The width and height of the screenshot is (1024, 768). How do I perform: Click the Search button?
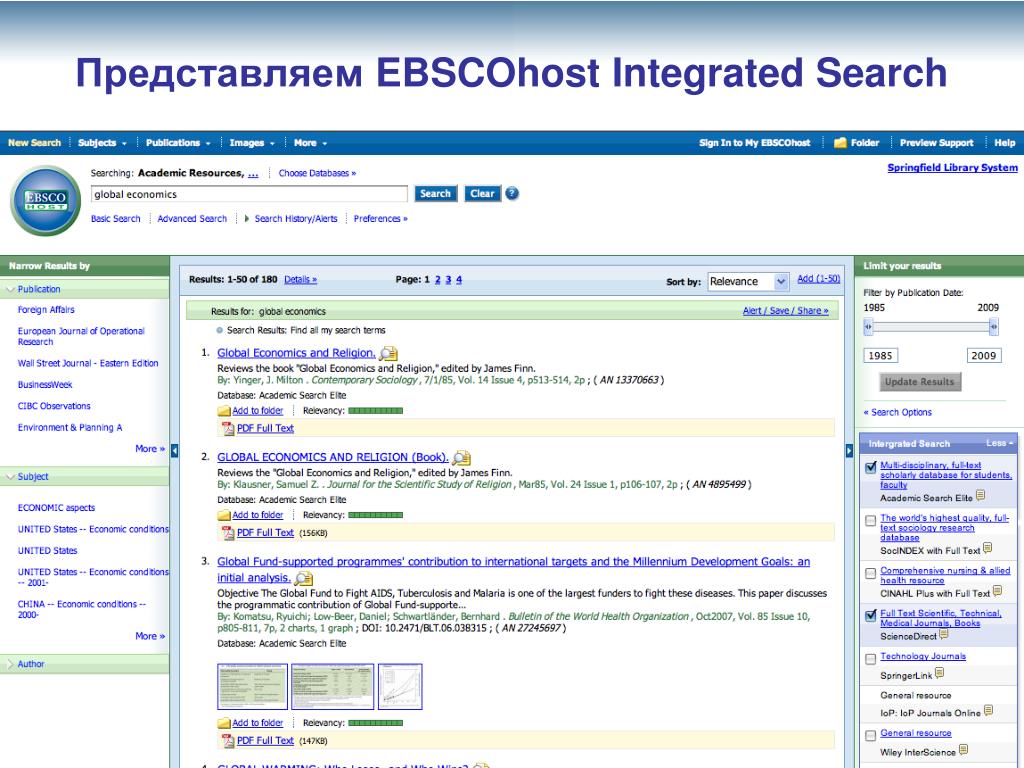tap(436, 193)
